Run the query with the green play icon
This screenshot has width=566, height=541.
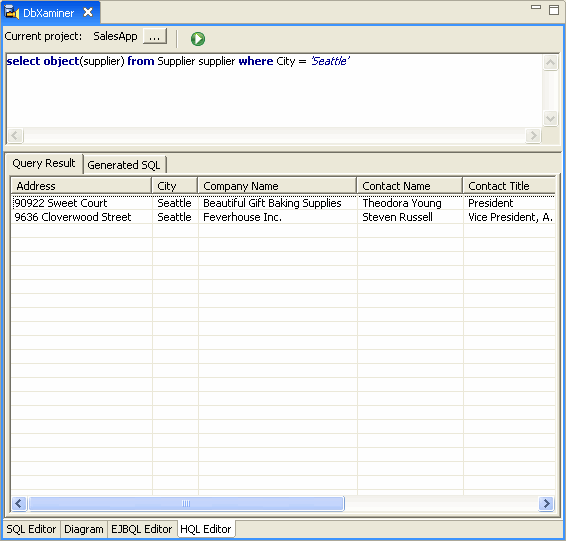point(198,39)
